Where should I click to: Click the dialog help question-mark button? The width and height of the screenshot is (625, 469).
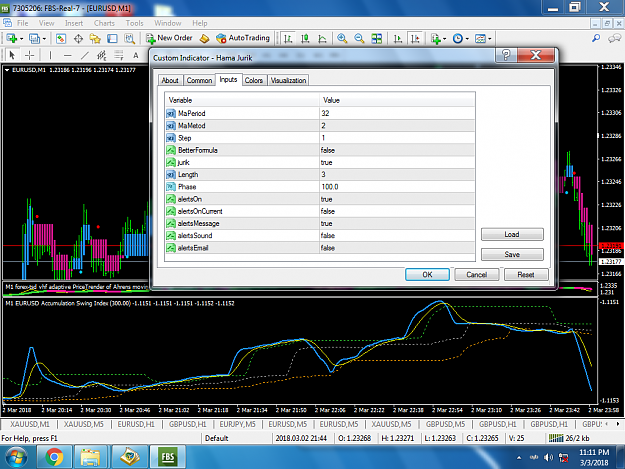pyautogui.click(x=506, y=55)
